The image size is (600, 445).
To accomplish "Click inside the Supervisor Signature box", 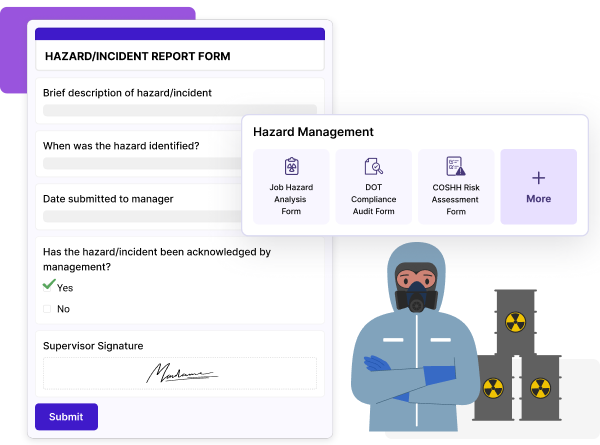I will click(x=180, y=373).
